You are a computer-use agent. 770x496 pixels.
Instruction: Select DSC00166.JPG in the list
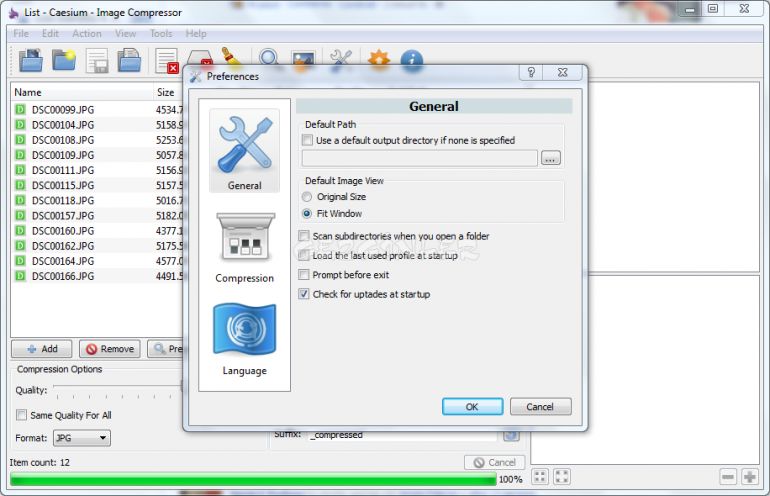coord(97,276)
